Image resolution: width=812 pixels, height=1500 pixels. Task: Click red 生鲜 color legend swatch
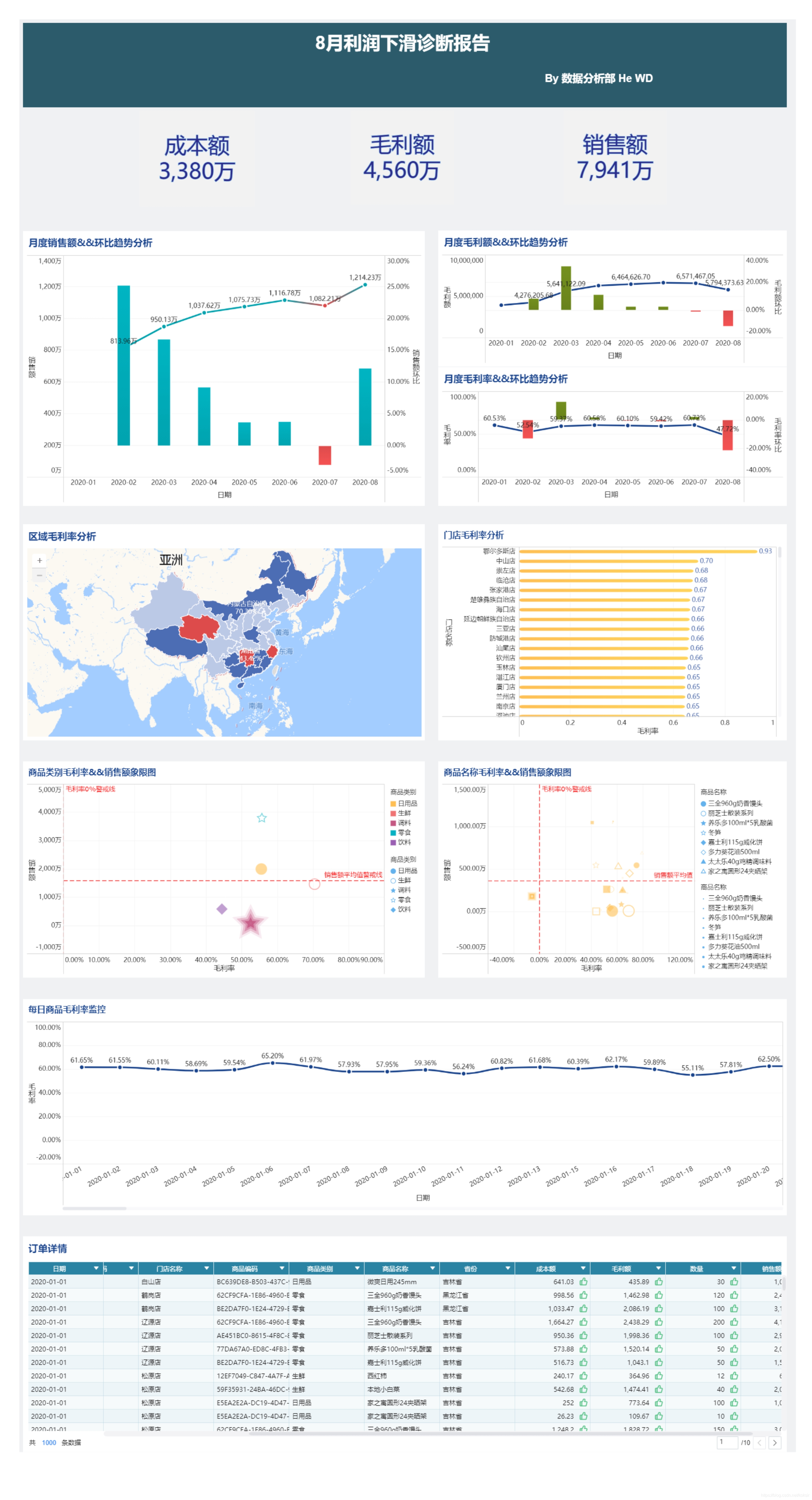pos(393,813)
